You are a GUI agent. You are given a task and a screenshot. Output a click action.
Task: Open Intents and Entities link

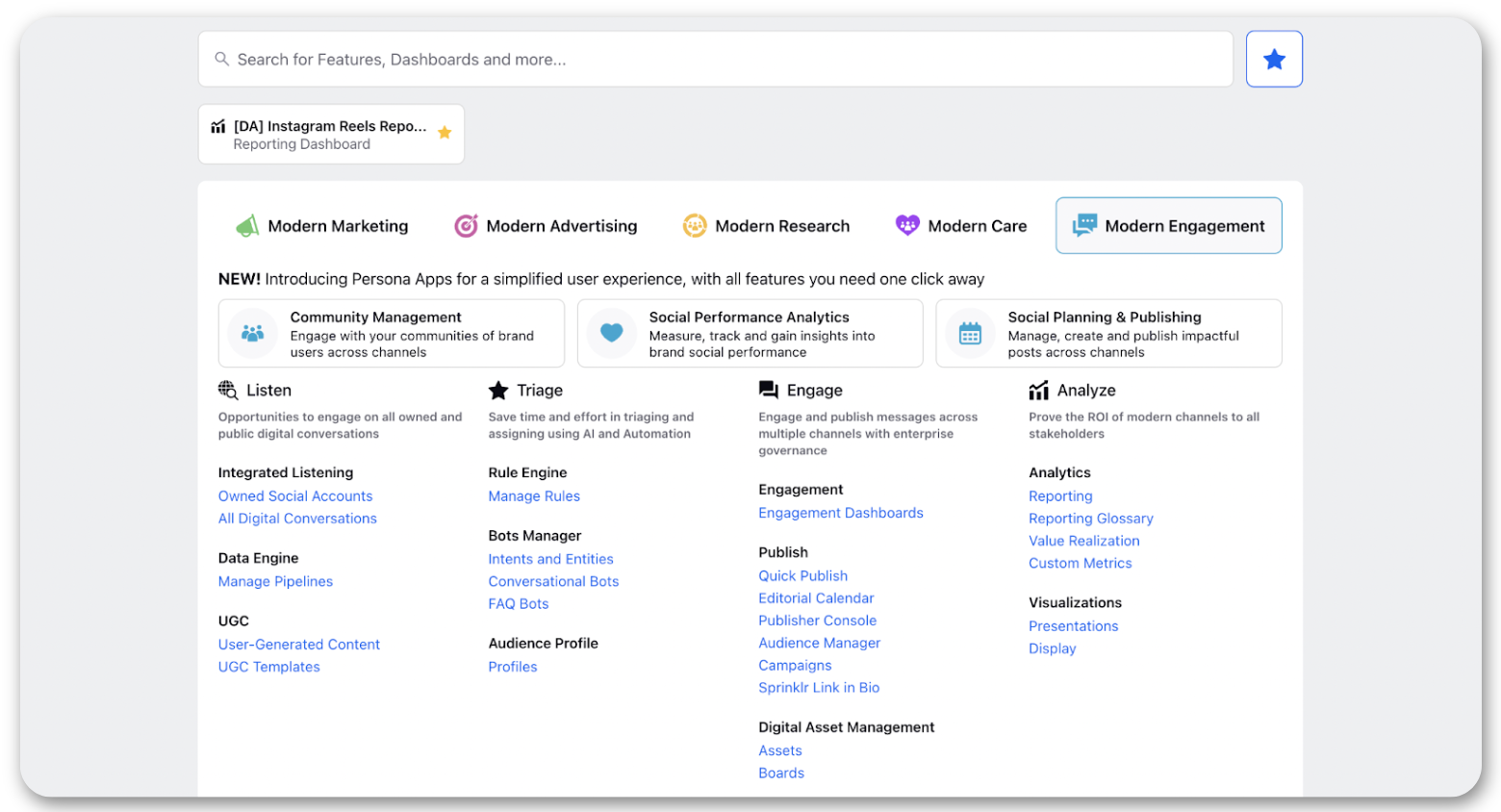point(550,559)
